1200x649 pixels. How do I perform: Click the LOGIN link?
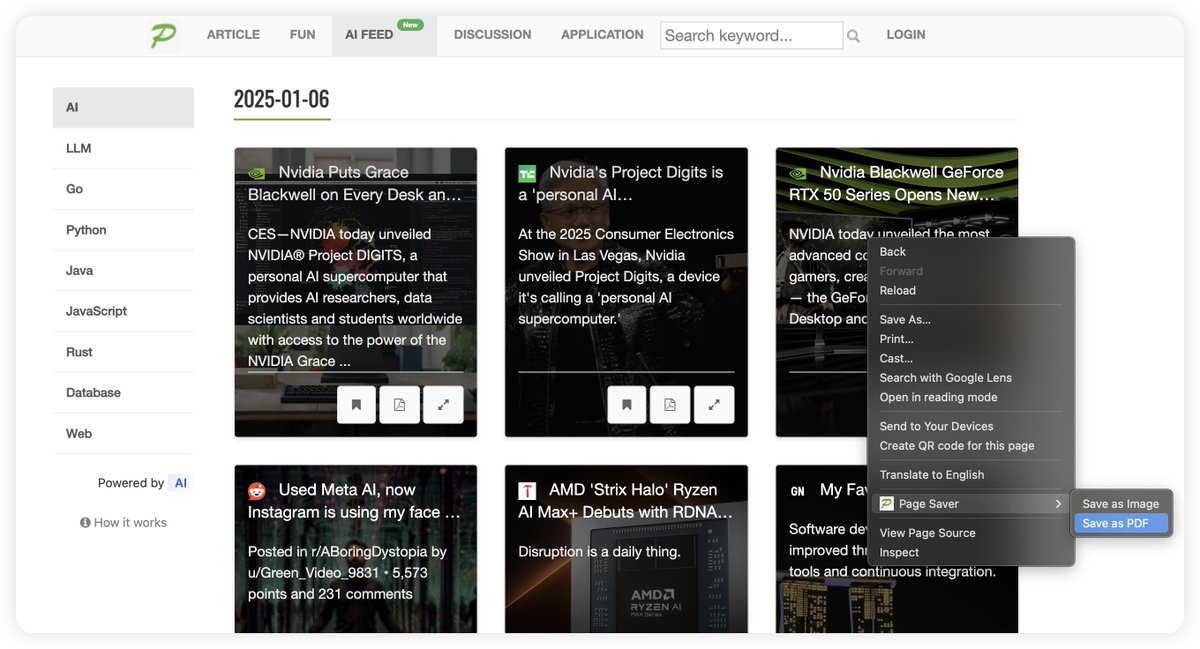click(x=906, y=35)
